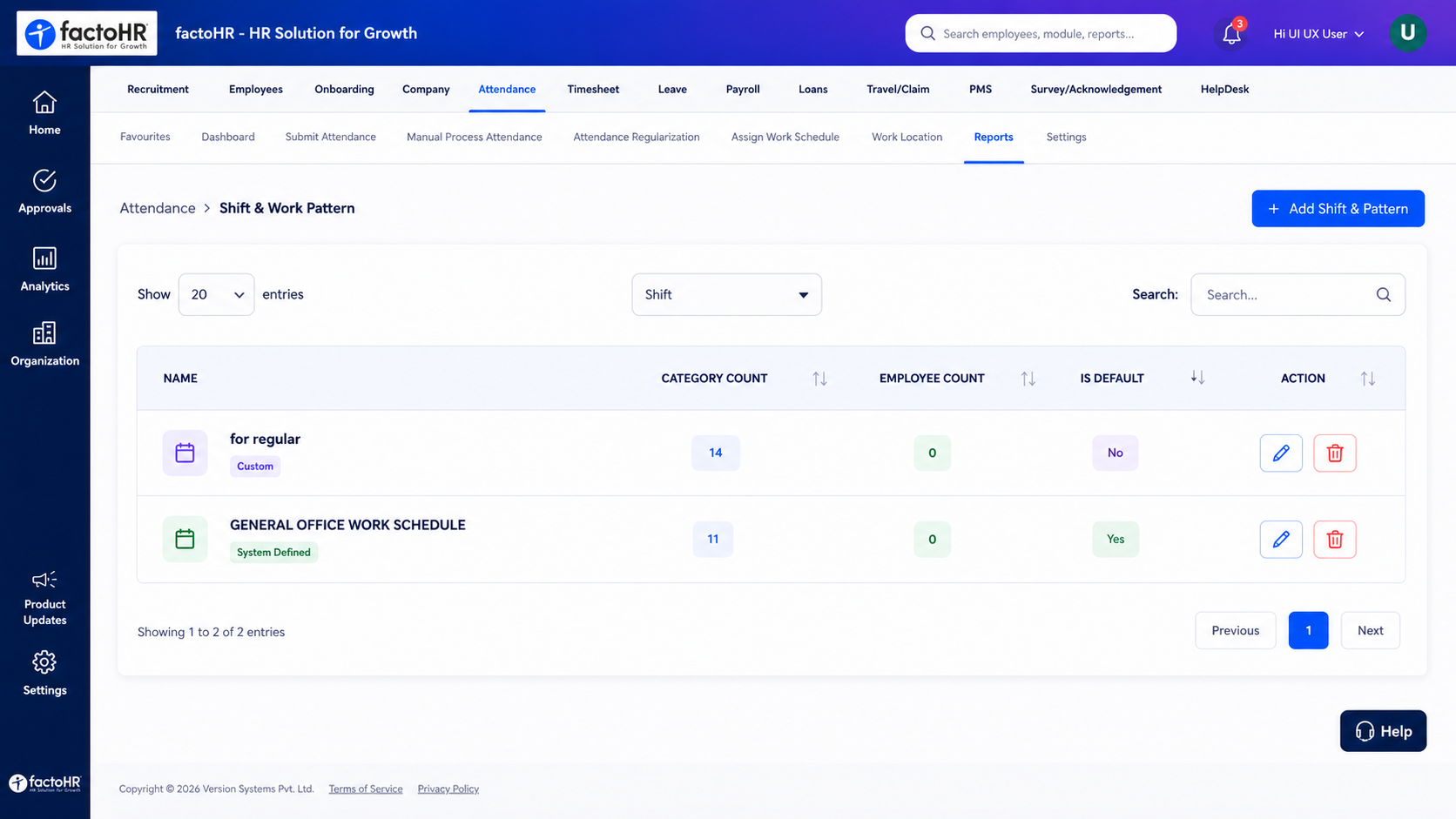
Task: Click the 'GENERAL OFFICE WORK SCHEDULE' name
Action: coord(347,525)
